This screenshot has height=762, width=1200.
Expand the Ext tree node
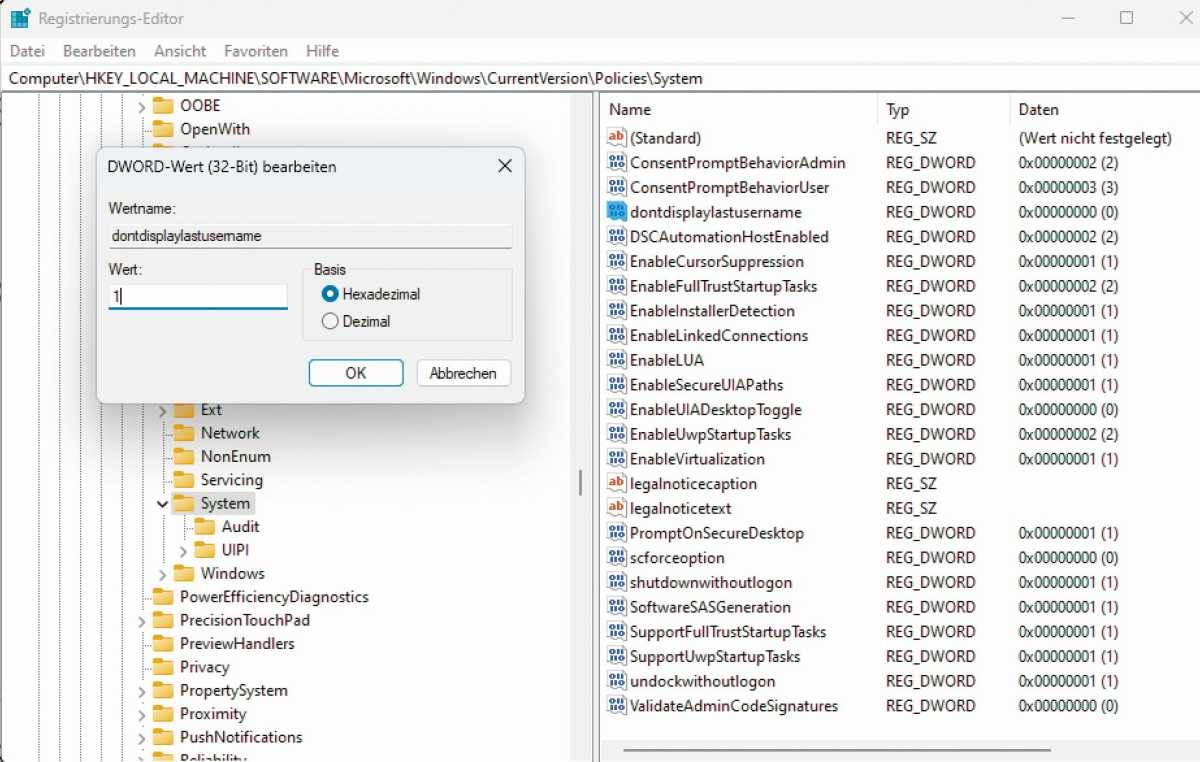(162, 410)
